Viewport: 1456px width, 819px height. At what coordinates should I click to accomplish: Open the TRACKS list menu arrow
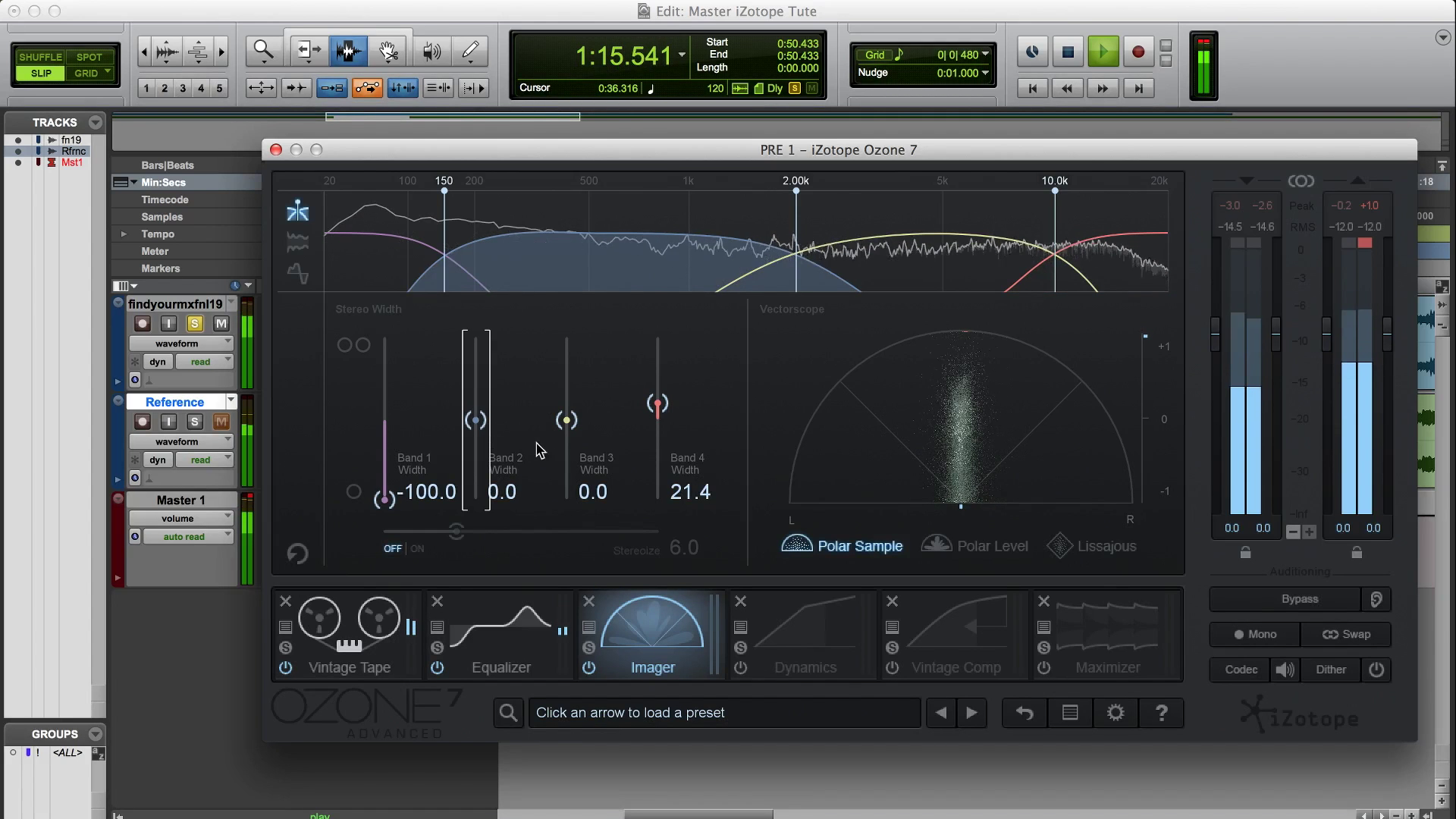click(96, 122)
